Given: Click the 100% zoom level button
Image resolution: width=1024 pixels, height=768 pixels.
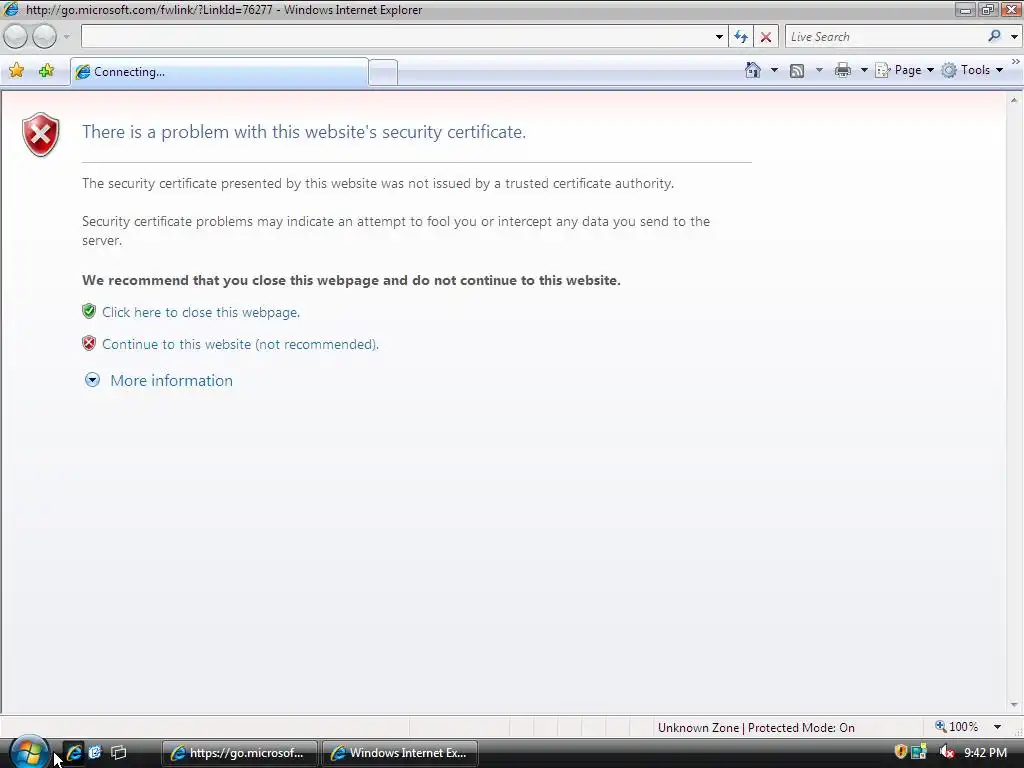Looking at the screenshot, I should pos(957,727).
